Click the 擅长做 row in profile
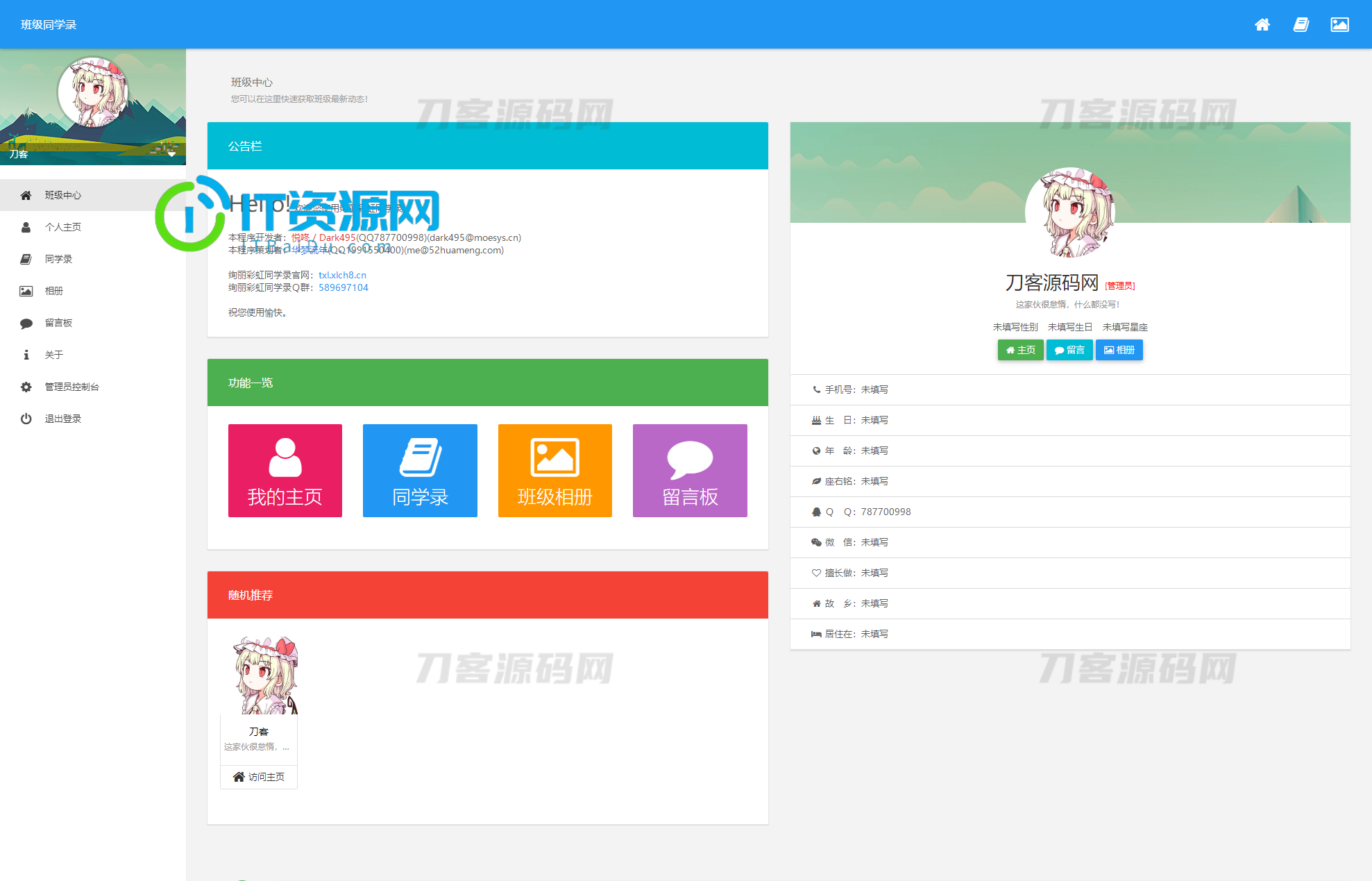1372x881 pixels. [x=1070, y=573]
